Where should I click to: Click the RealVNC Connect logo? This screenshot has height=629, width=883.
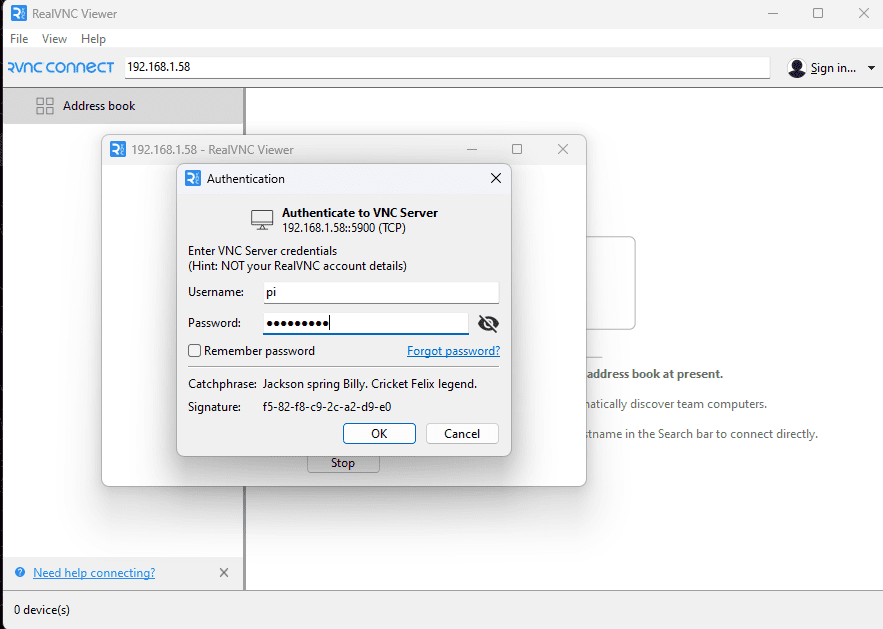[x=60, y=67]
